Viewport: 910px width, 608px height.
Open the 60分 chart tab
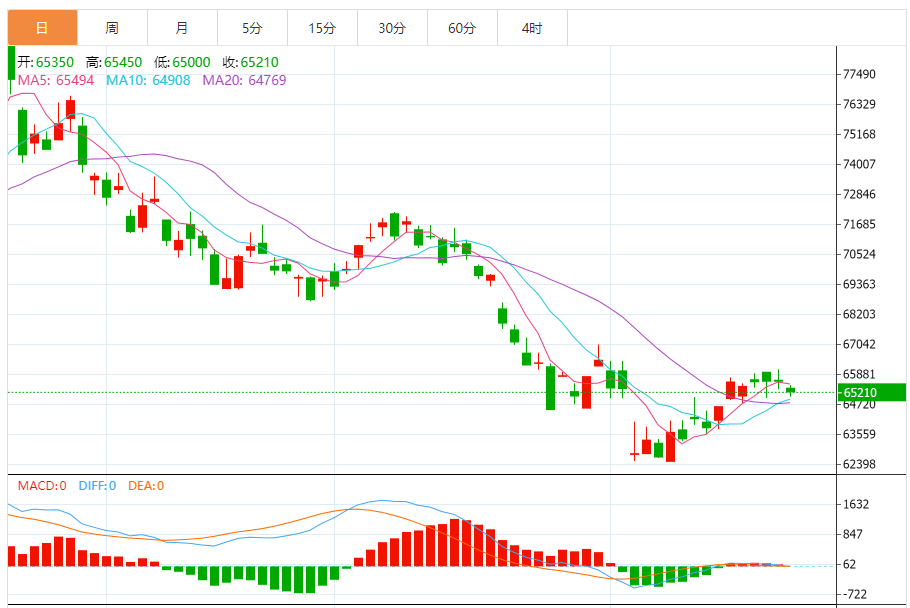click(462, 28)
